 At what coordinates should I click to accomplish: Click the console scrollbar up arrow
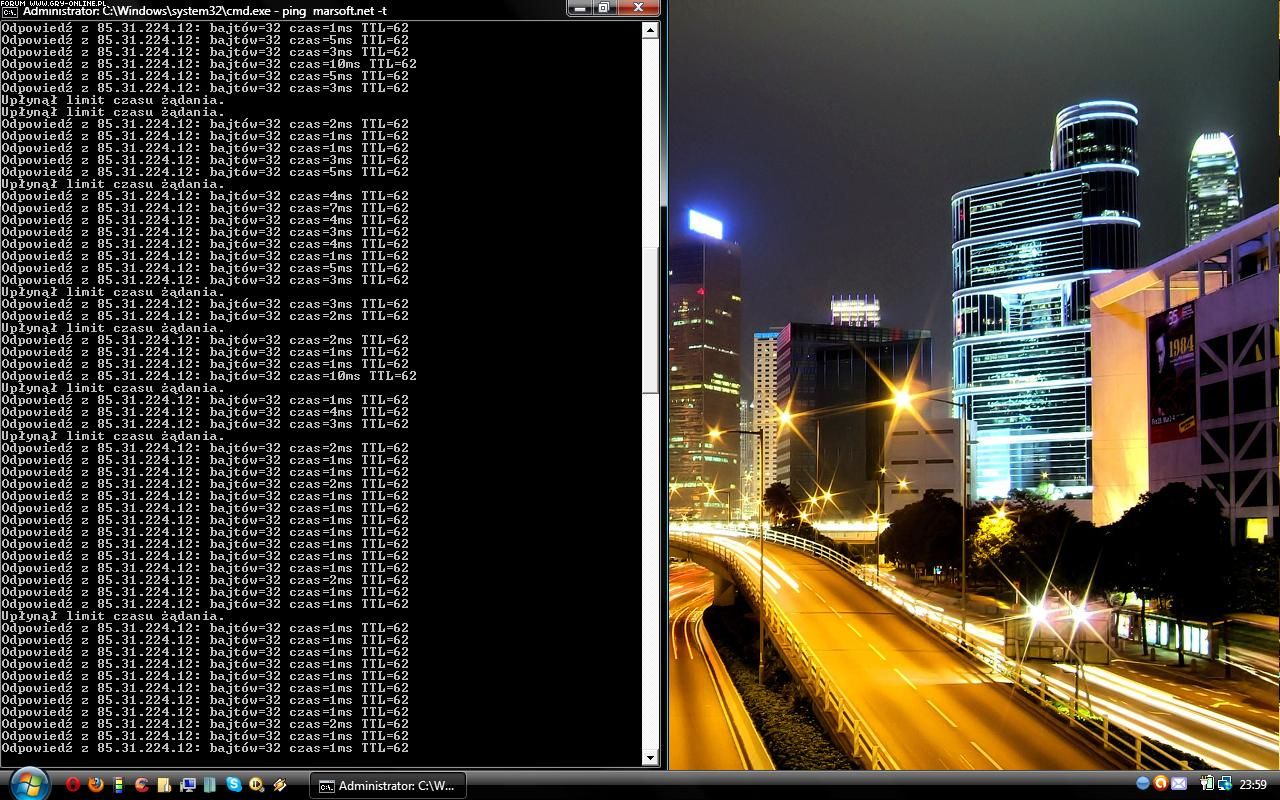(650, 30)
